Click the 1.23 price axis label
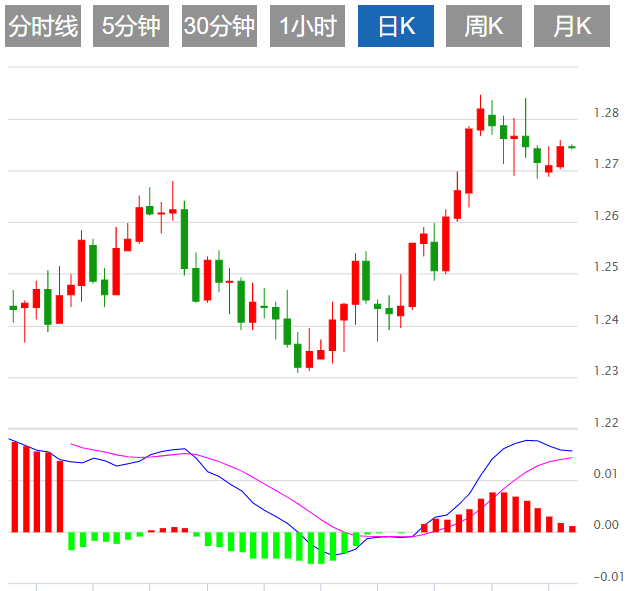The image size is (634, 591). click(606, 370)
